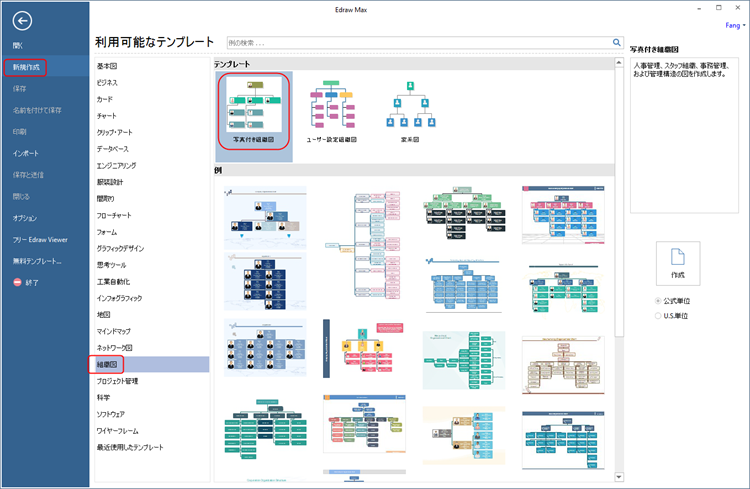Click the red exit icon beside 終了
The height and width of the screenshot is (489, 750).
point(17,282)
